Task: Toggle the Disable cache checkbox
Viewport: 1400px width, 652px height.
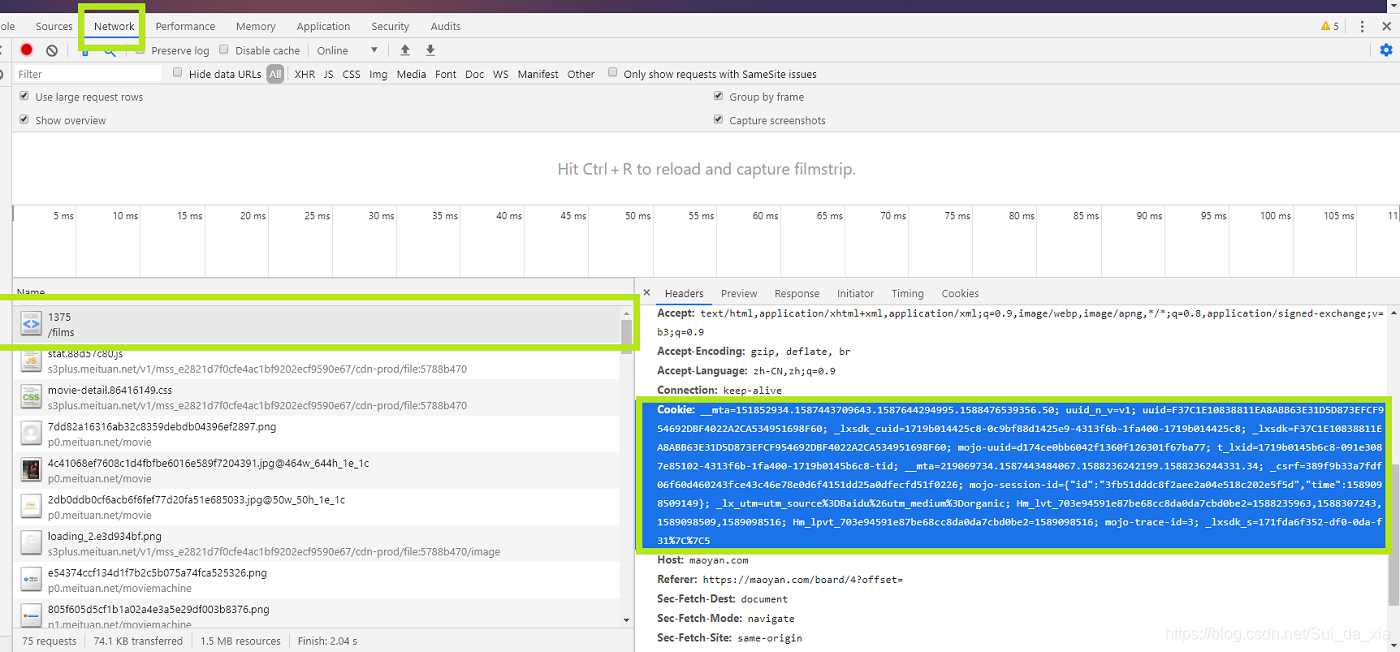Action: [224, 50]
